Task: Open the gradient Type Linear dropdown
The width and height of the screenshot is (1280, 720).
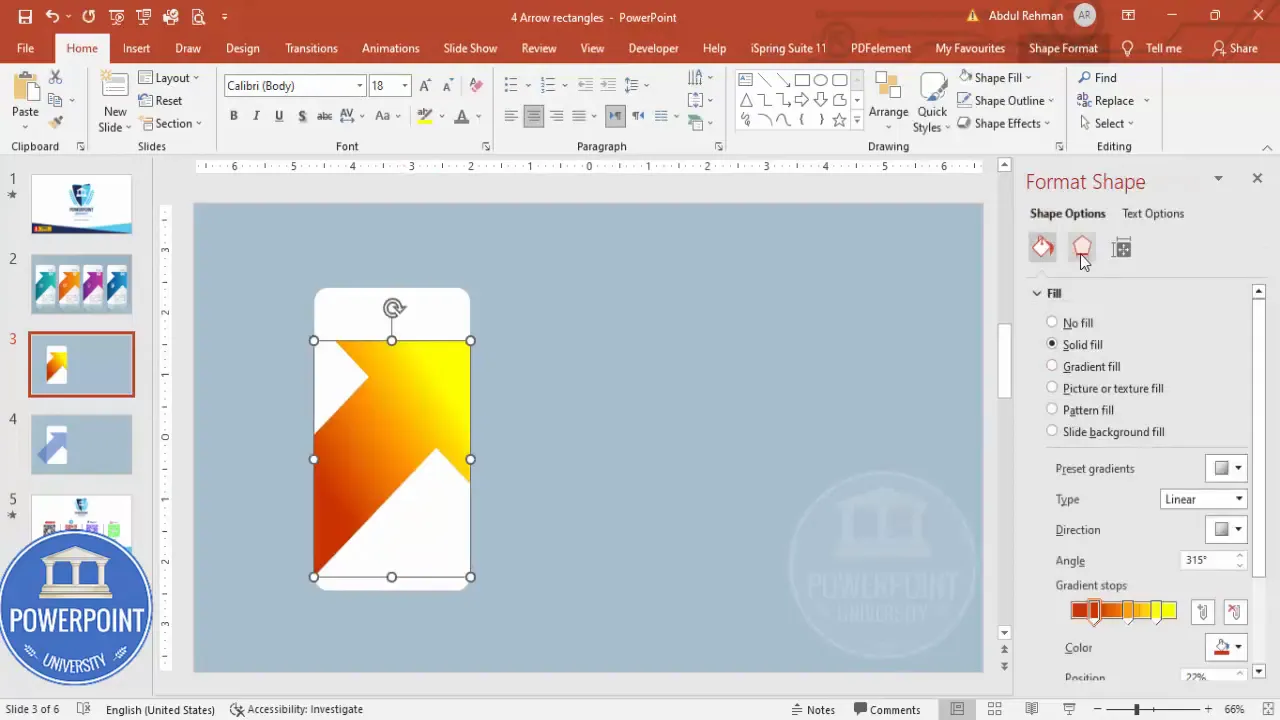Action: click(x=1204, y=499)
